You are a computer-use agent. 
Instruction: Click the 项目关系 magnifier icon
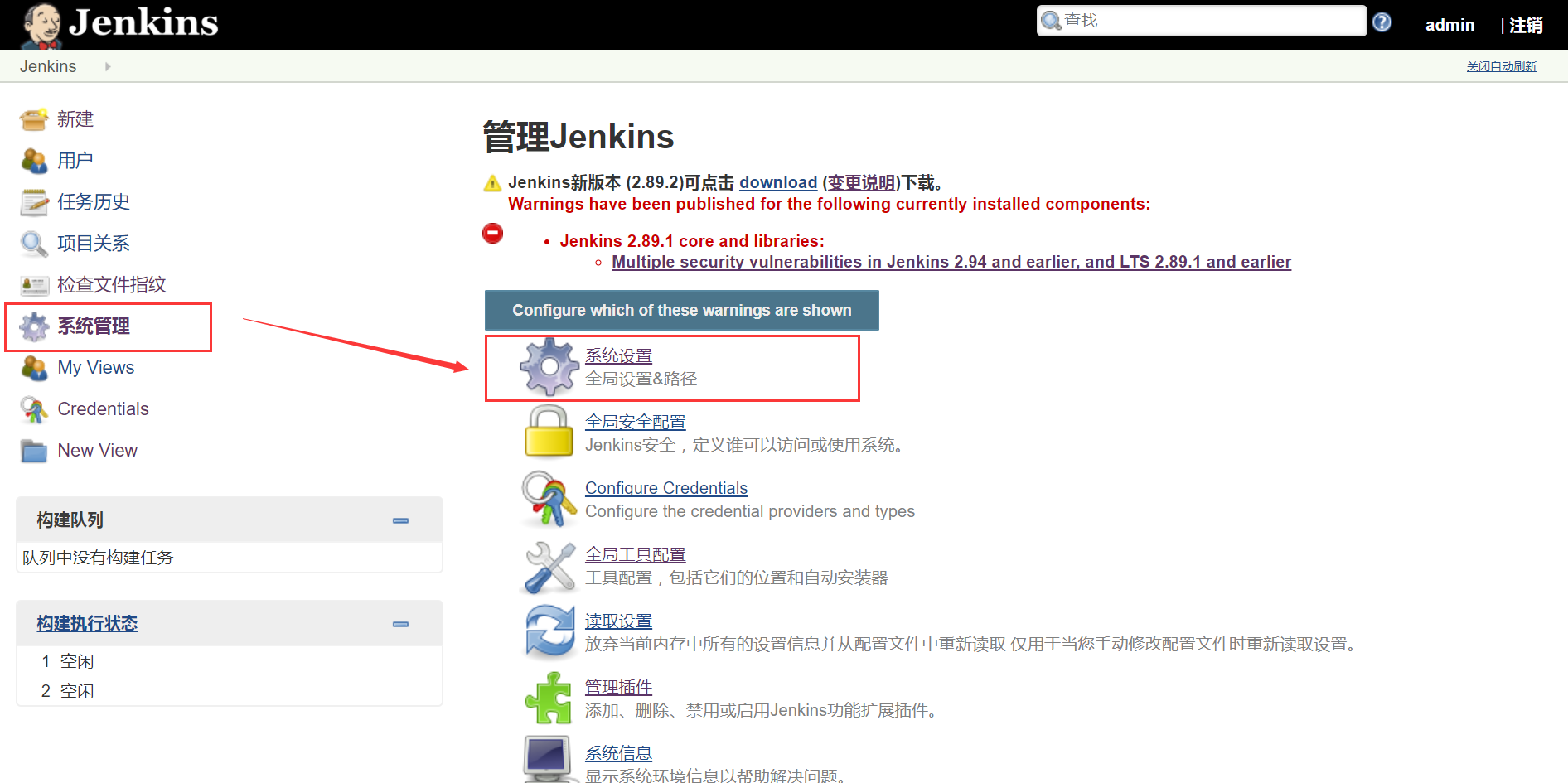34,244
